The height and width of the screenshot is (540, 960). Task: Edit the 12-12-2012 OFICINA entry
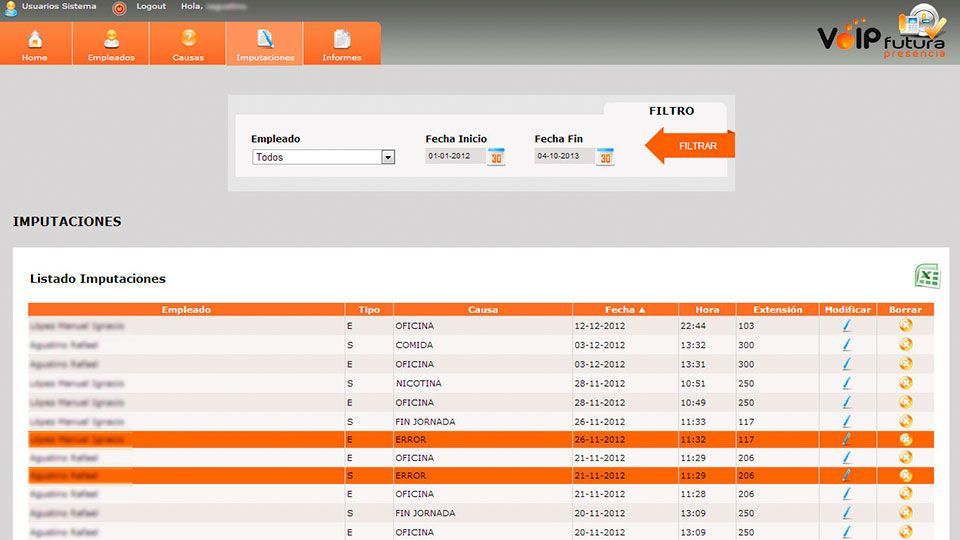[x=847, y=326]
